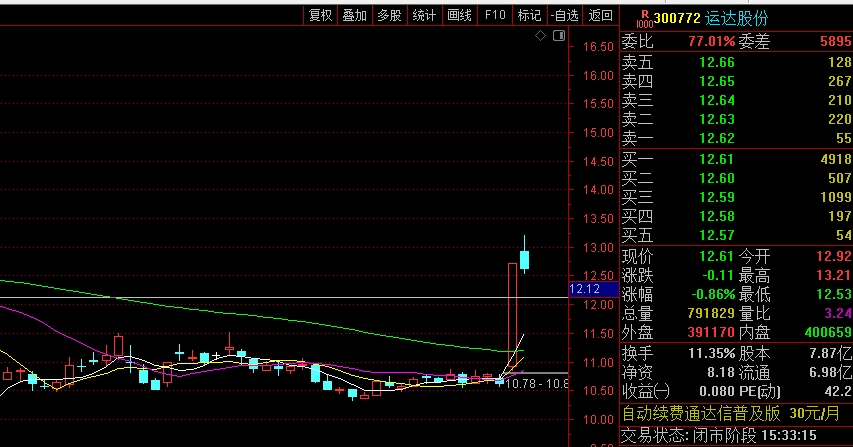
Task: Click the 最高 value 13.21
Action: 834,275
